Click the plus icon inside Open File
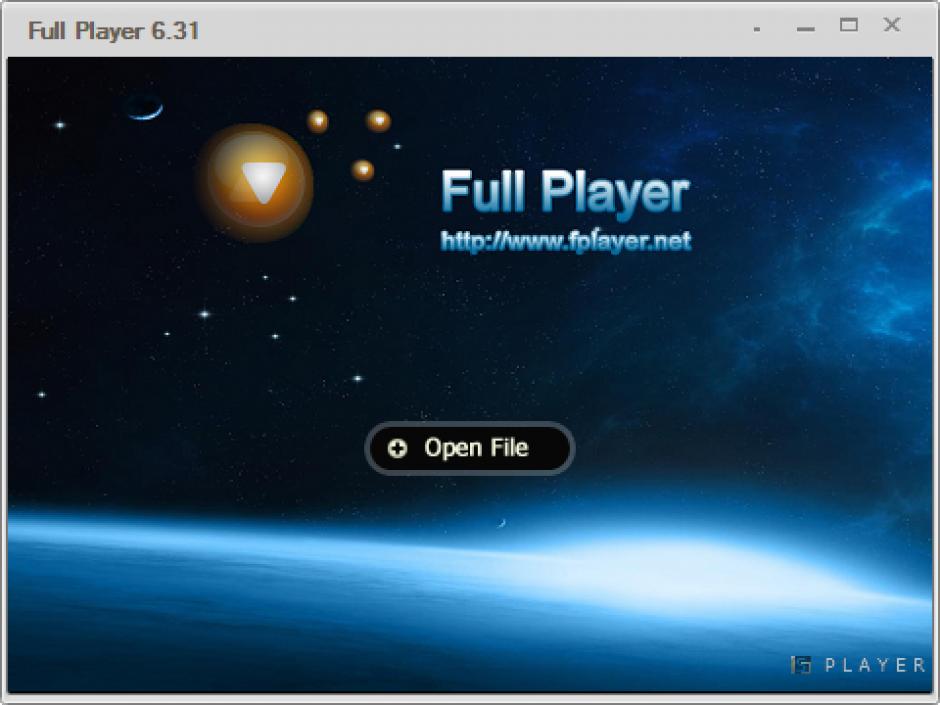The height and width of the screenshot is (705, 940). click(397, 448)
